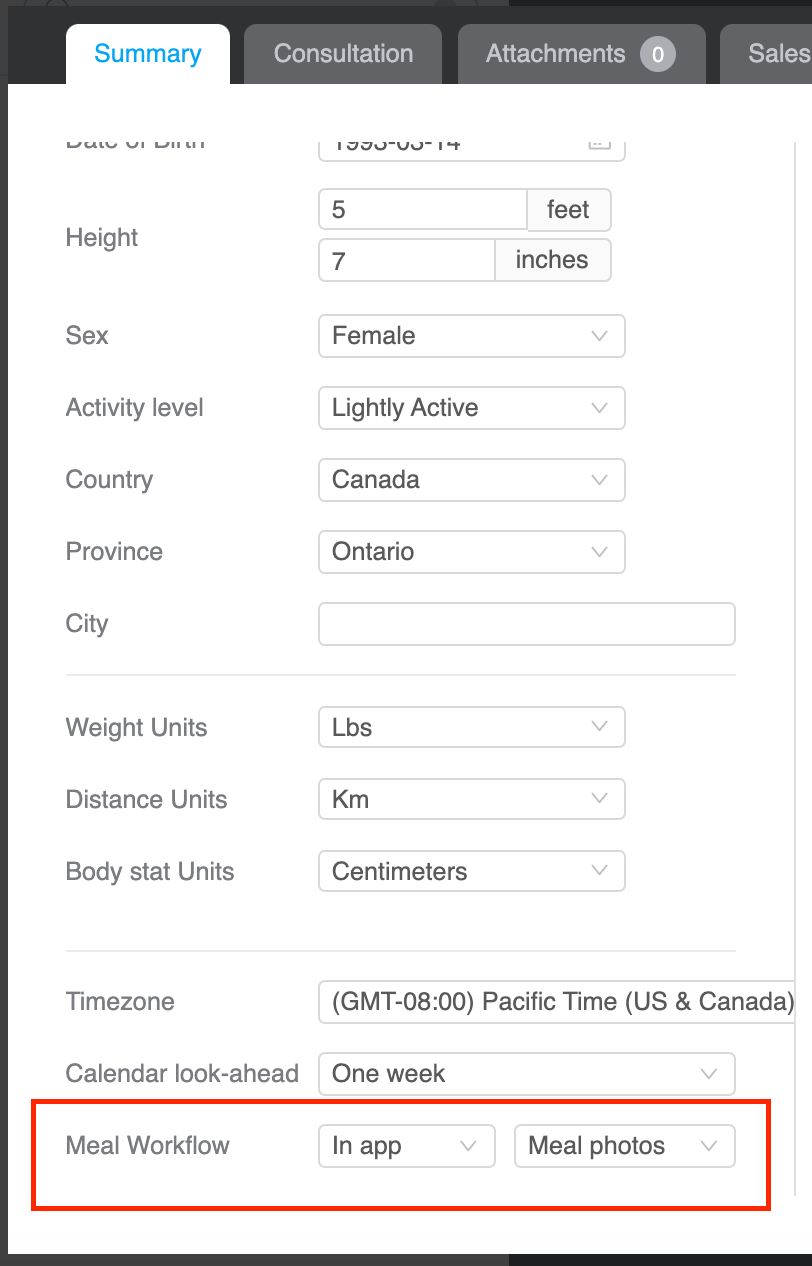
Task: Go to the Attachments tab
Action: pyautogui.click(x=556, y=54)
